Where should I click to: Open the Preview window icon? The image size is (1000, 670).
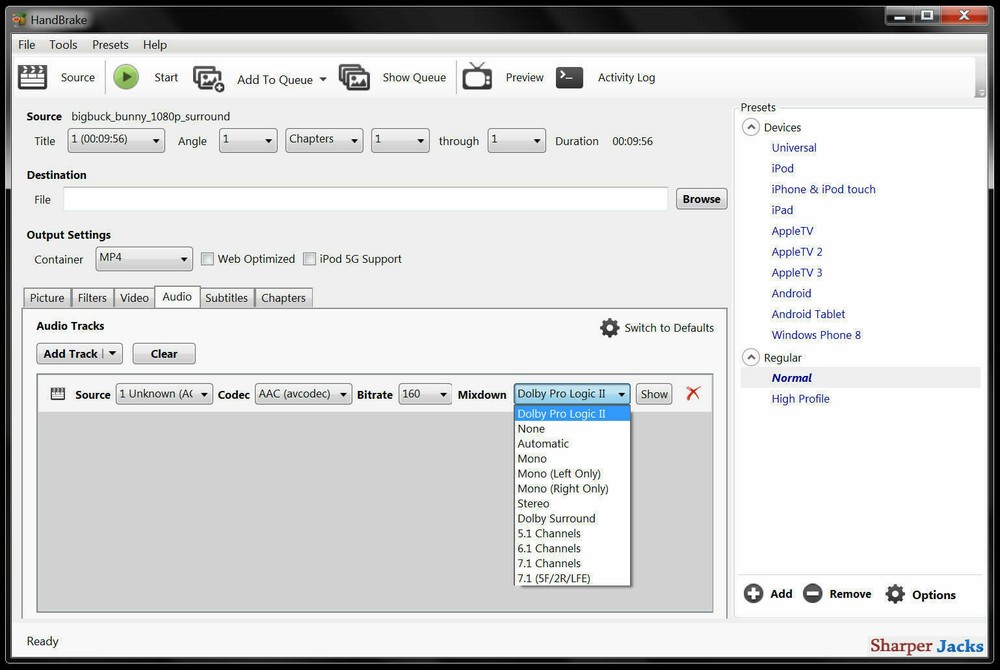click(477, 76)
